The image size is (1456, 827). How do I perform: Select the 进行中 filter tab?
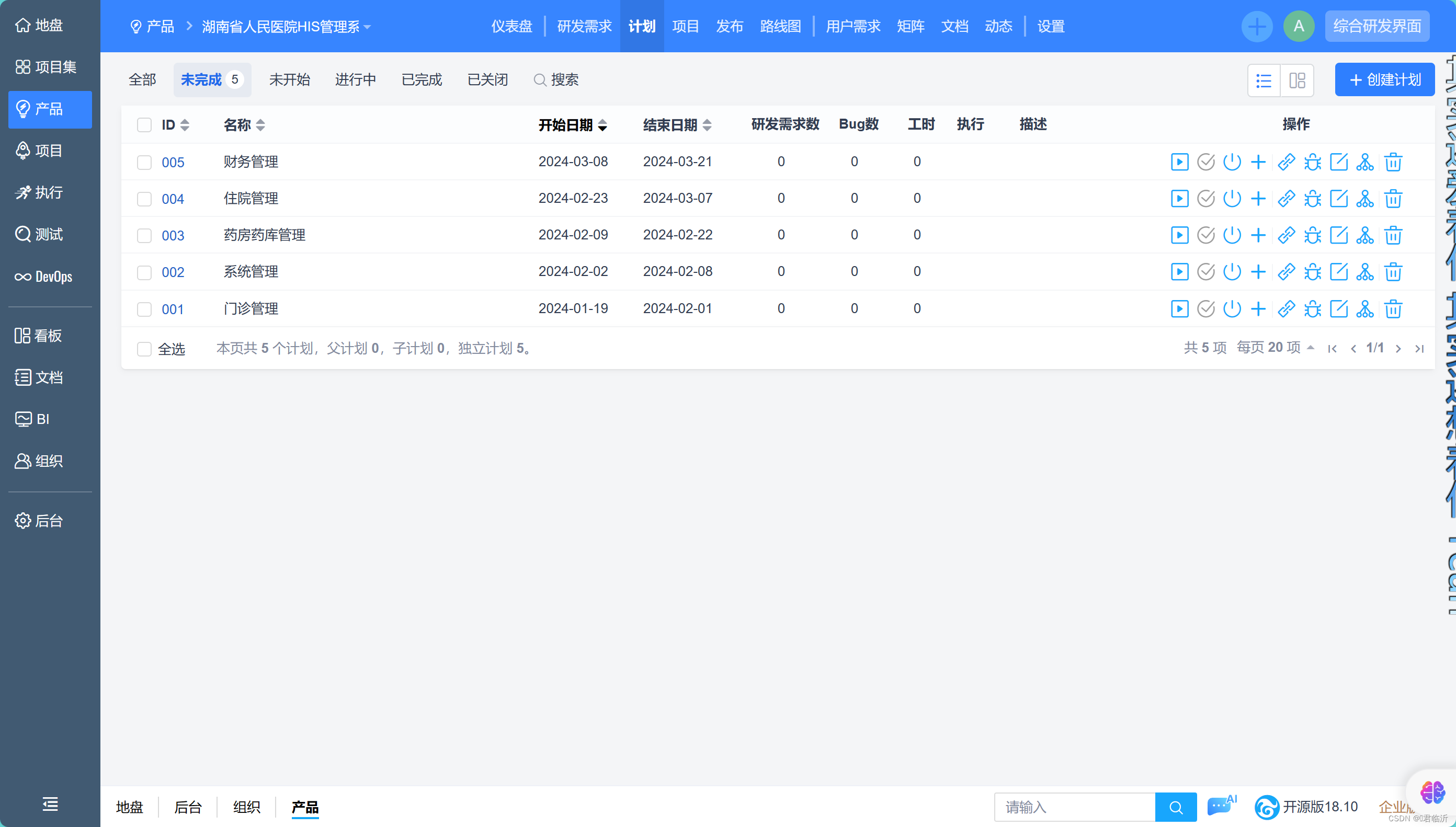tap(355, 80)
